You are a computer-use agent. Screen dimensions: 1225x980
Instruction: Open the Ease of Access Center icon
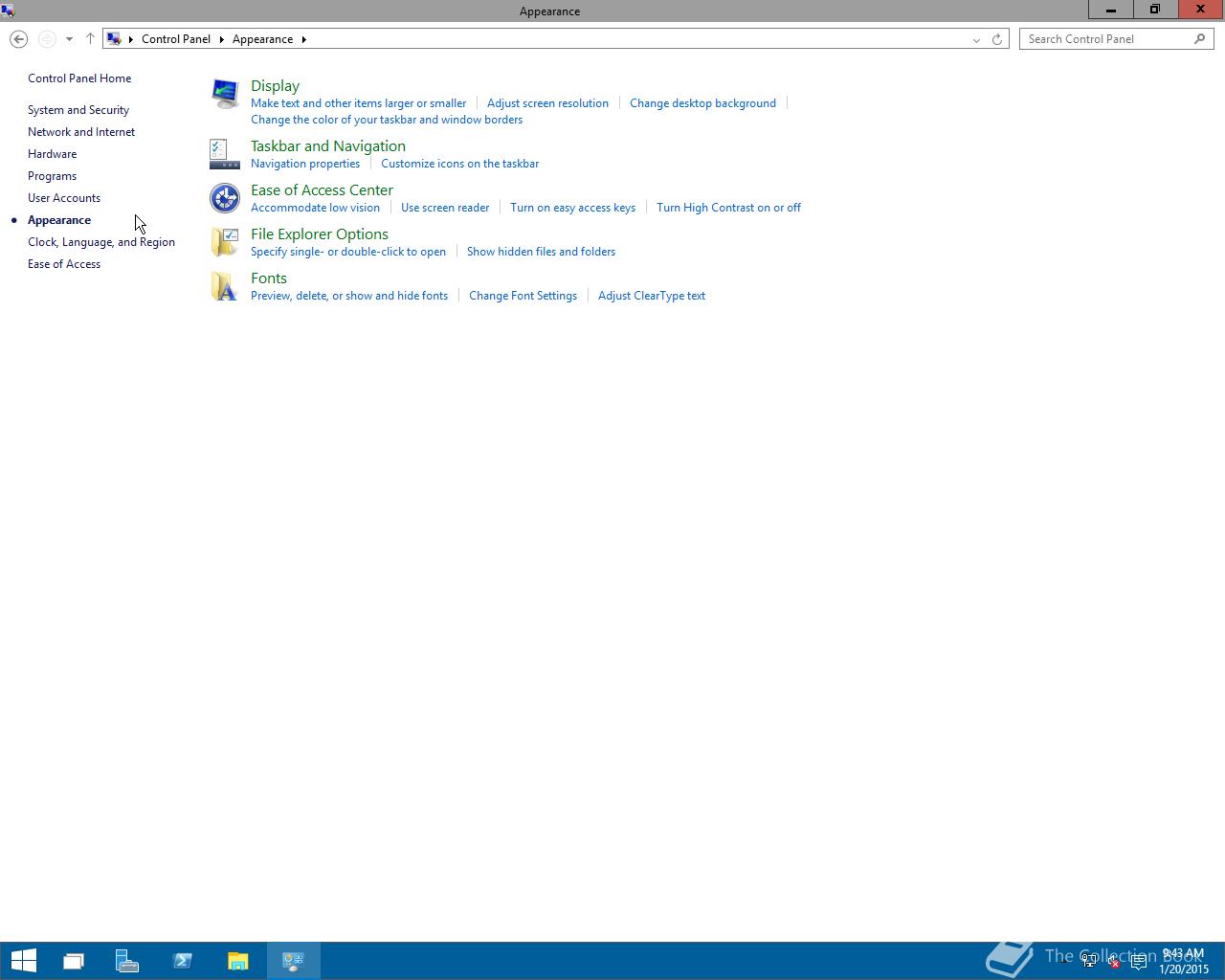pos(224,198)
